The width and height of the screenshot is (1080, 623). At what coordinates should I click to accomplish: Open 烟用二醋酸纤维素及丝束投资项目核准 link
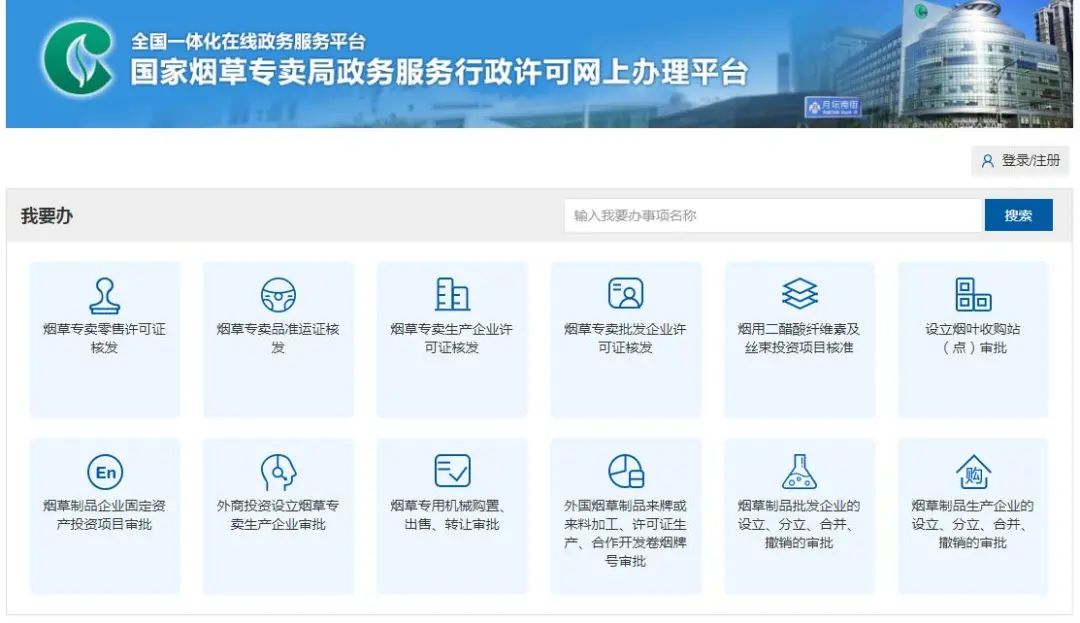pos(799,338)
